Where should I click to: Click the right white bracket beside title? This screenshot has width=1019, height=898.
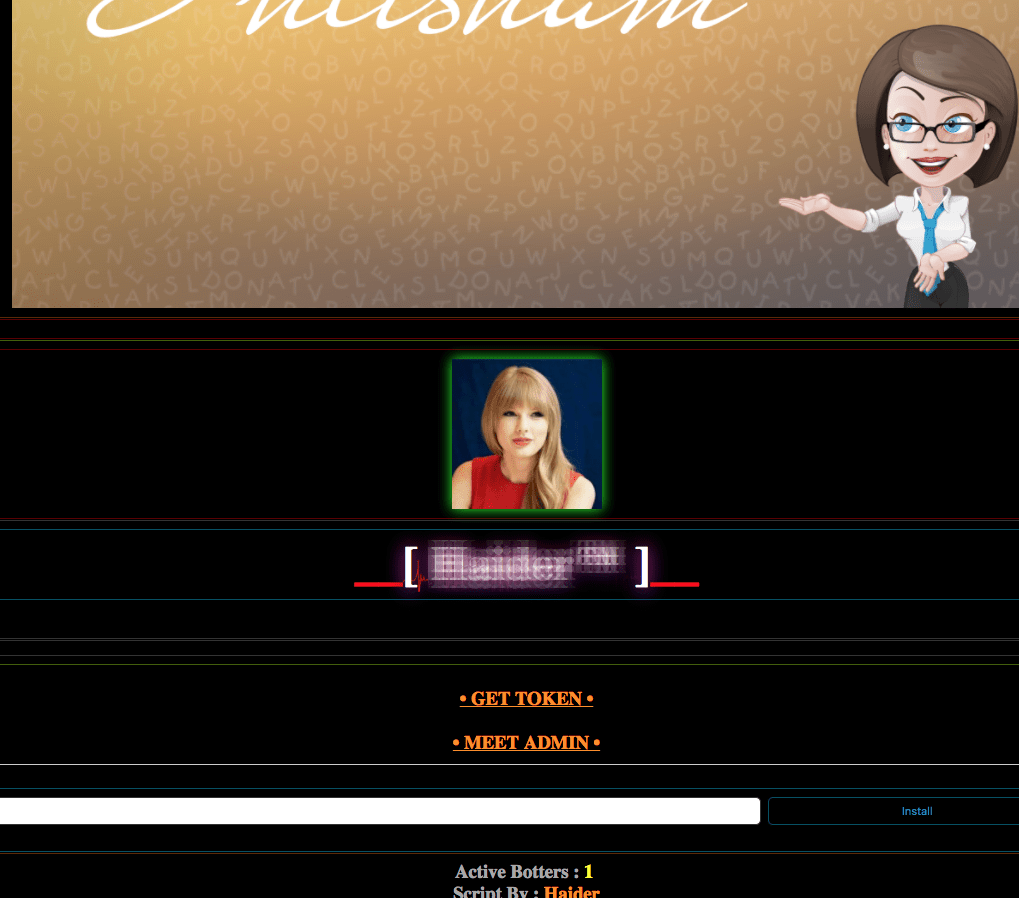[x=643, y=567]
